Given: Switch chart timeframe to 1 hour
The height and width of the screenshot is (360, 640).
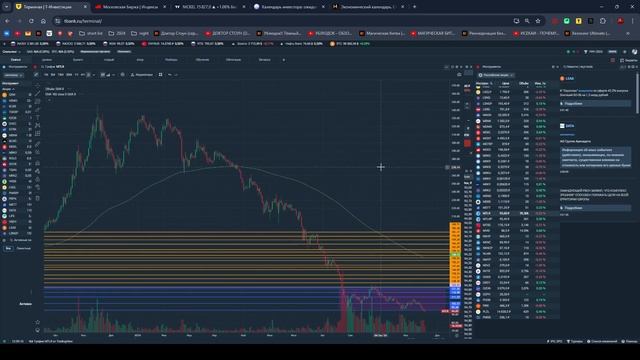Looking at the screenshot, I should click(x=76, y=75).
